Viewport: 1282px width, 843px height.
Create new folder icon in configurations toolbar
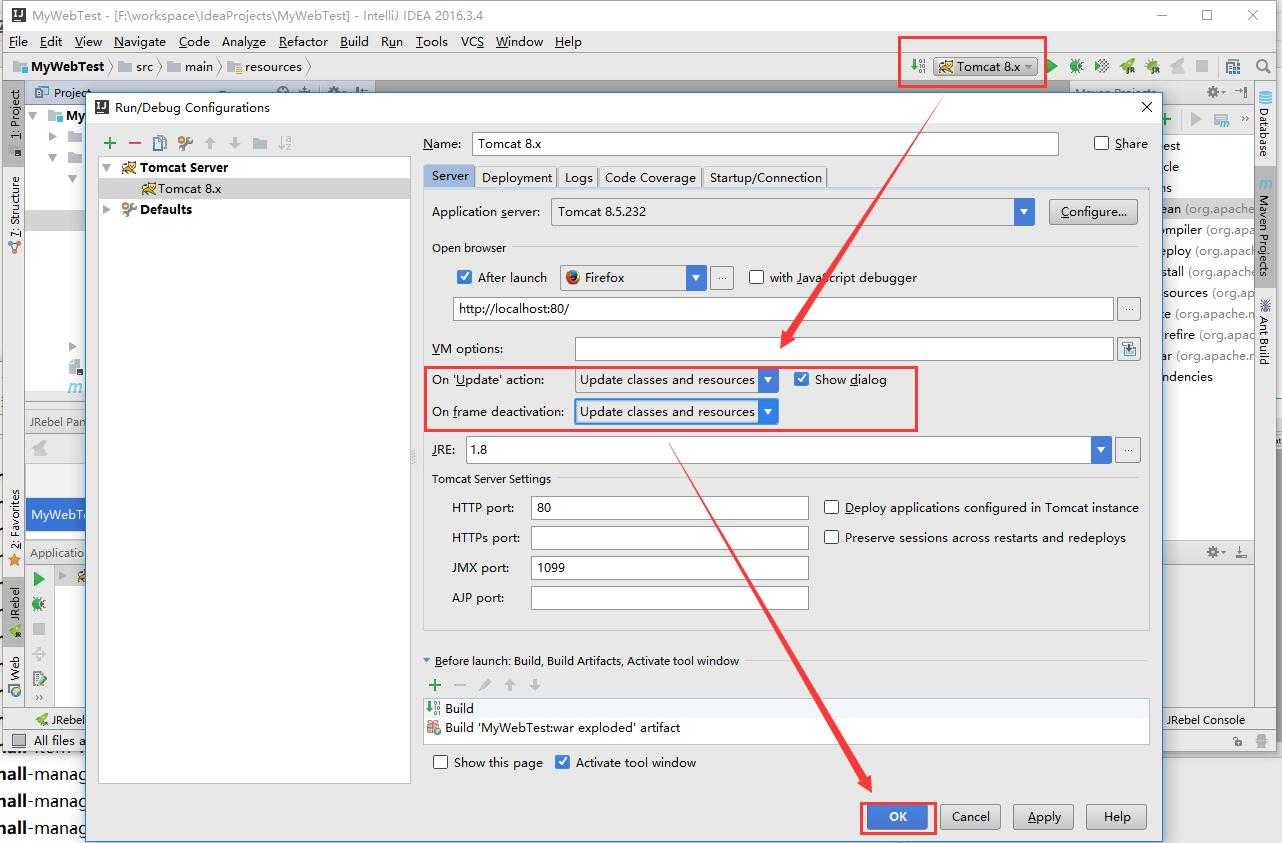pos(260,143)
